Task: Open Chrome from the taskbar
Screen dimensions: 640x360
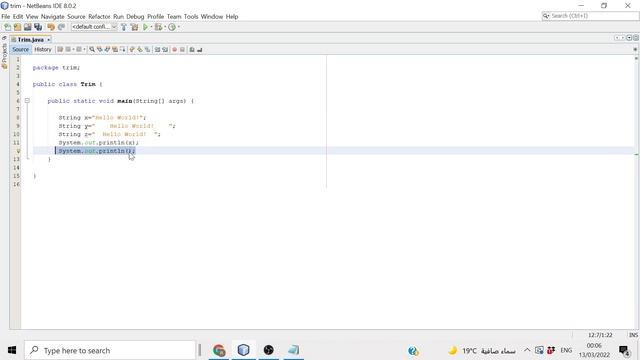Action: coord(219,350)
